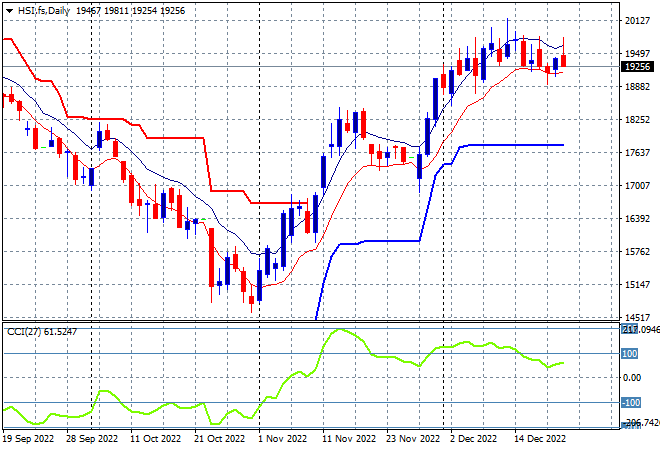Image resolution: width=660 pixels, height=450 pixels.
Task: Click the 14 Dec 2022 date label
Action: (540, 439)
